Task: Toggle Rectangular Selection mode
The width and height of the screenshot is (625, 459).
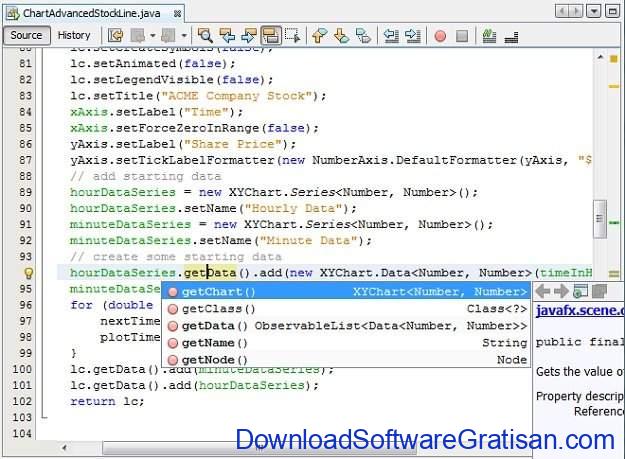Action: (x=293, y=36)
